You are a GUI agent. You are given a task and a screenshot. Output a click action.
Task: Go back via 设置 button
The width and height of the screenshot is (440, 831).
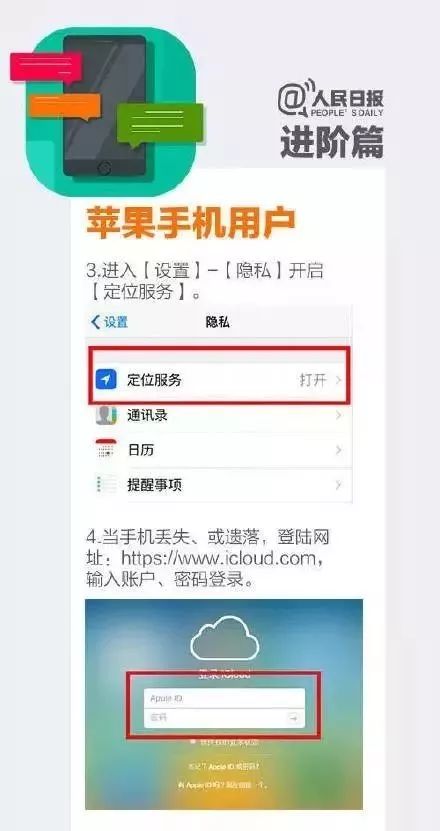(x=110, y=322)
